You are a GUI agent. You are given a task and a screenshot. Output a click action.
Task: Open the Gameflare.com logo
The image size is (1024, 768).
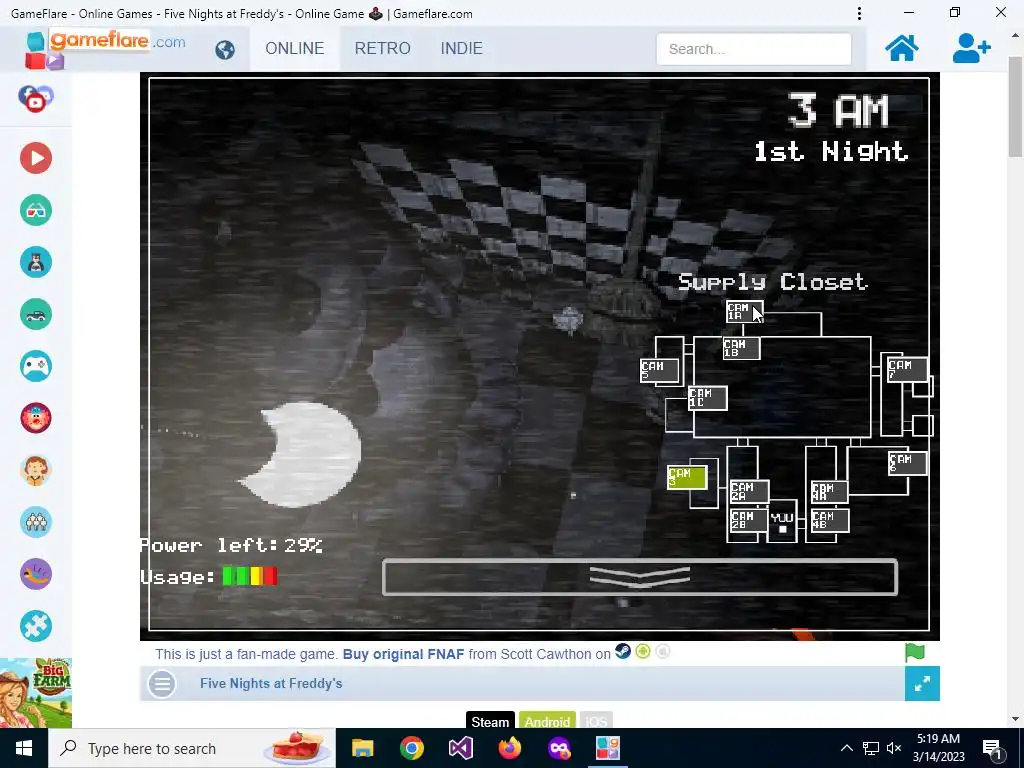[x=104, y=48]
